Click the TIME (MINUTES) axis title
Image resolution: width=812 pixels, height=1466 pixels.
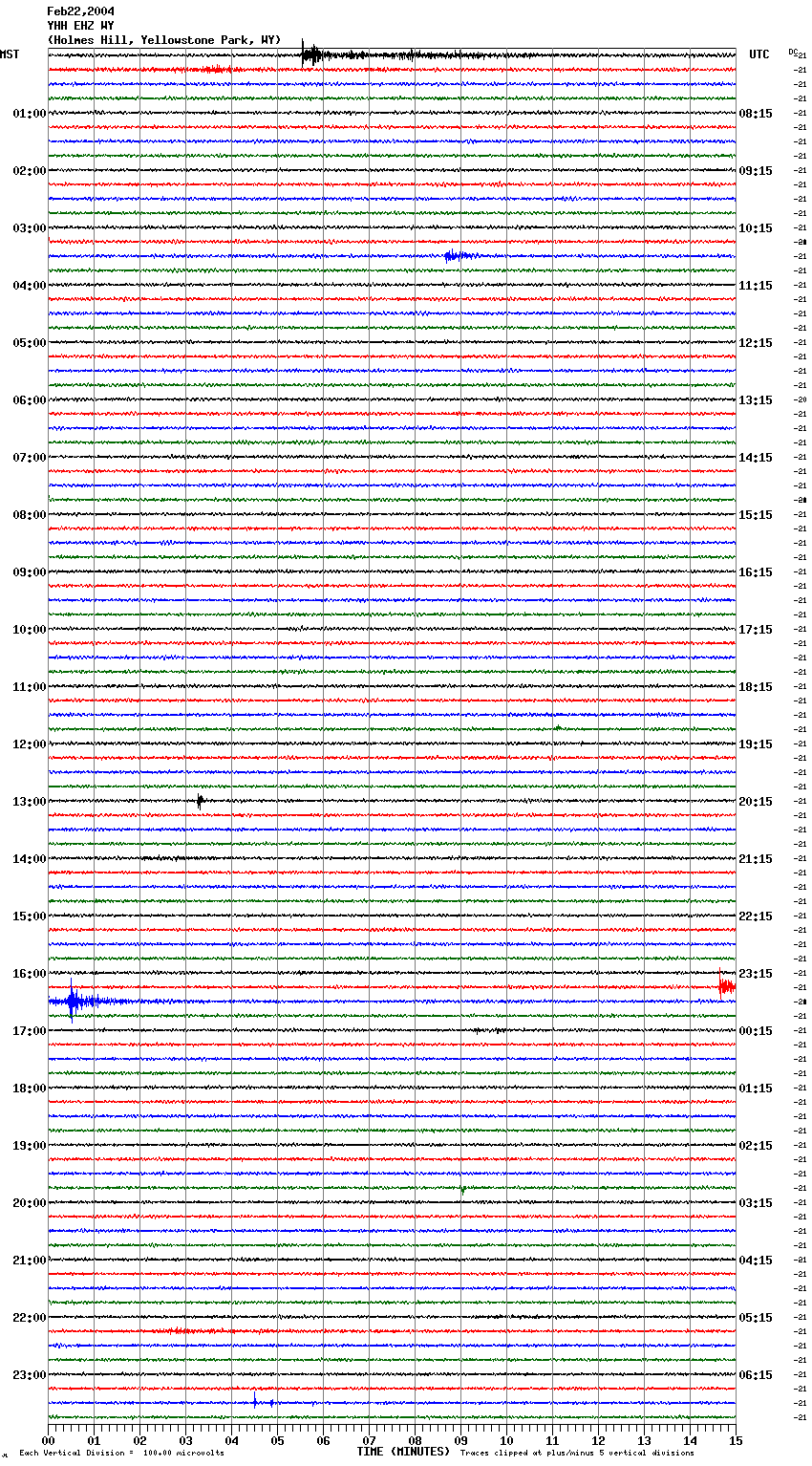tap(403, 1452)
